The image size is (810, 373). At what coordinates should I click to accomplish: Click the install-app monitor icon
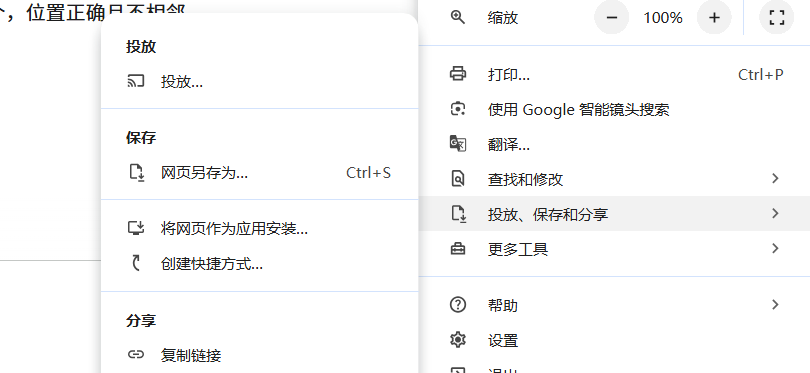pos(136,228)
